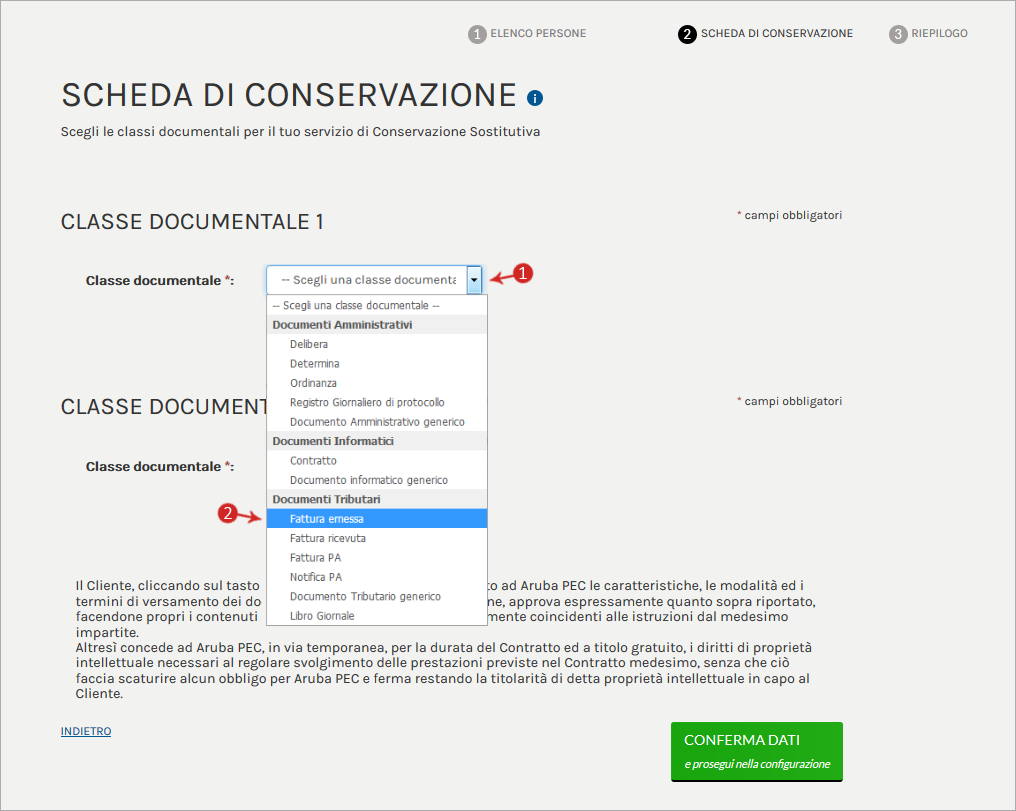Select Registro Giornaliero di protocollo
The height and width of the screenshot is (811, 1016).
tap(376, 402)
